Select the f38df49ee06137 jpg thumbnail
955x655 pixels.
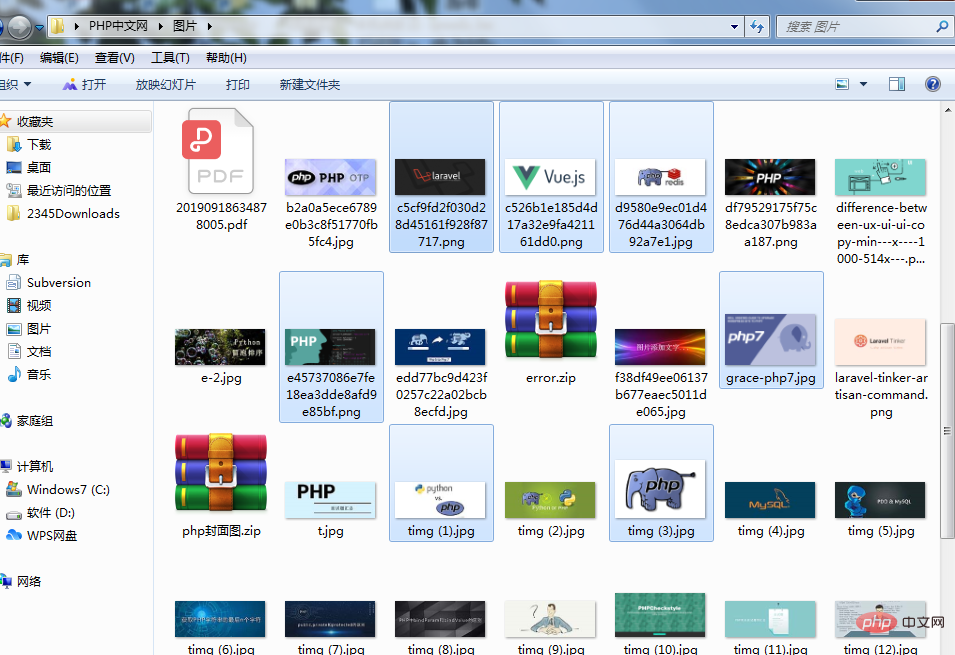(x=661, y=347)
